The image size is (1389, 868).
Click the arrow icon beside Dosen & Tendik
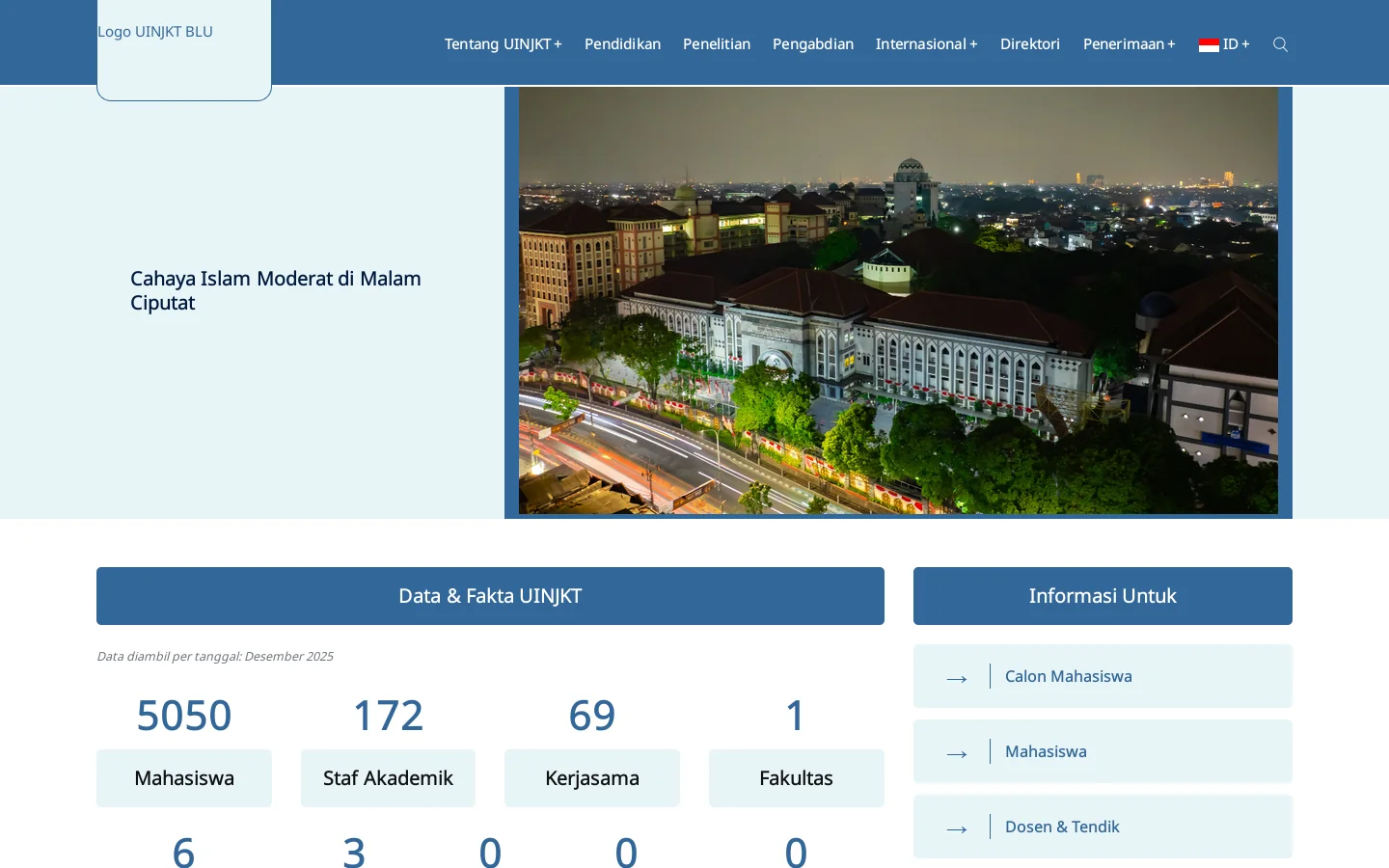click(x=957, y=829)
